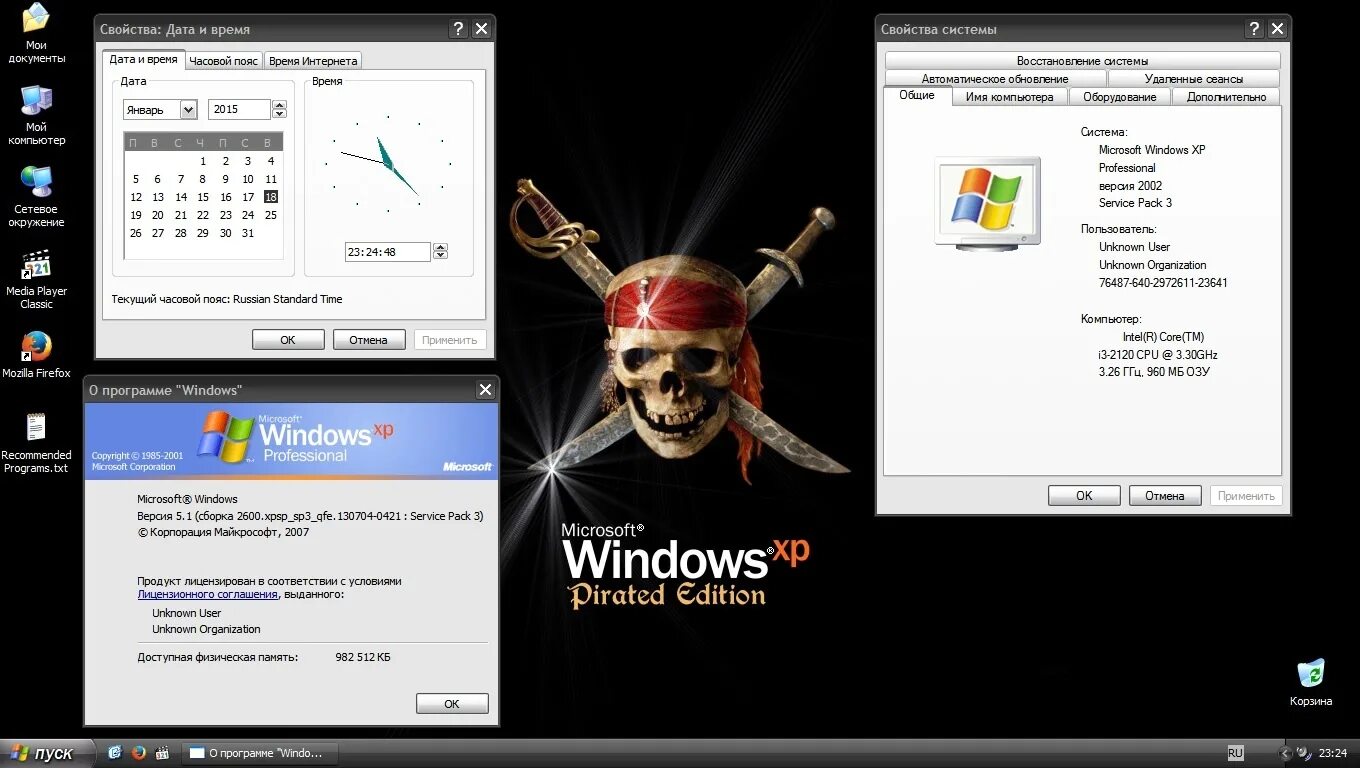Select day 18 in the calendar
Screen dimensions: 1360x768
click(271, 197)
